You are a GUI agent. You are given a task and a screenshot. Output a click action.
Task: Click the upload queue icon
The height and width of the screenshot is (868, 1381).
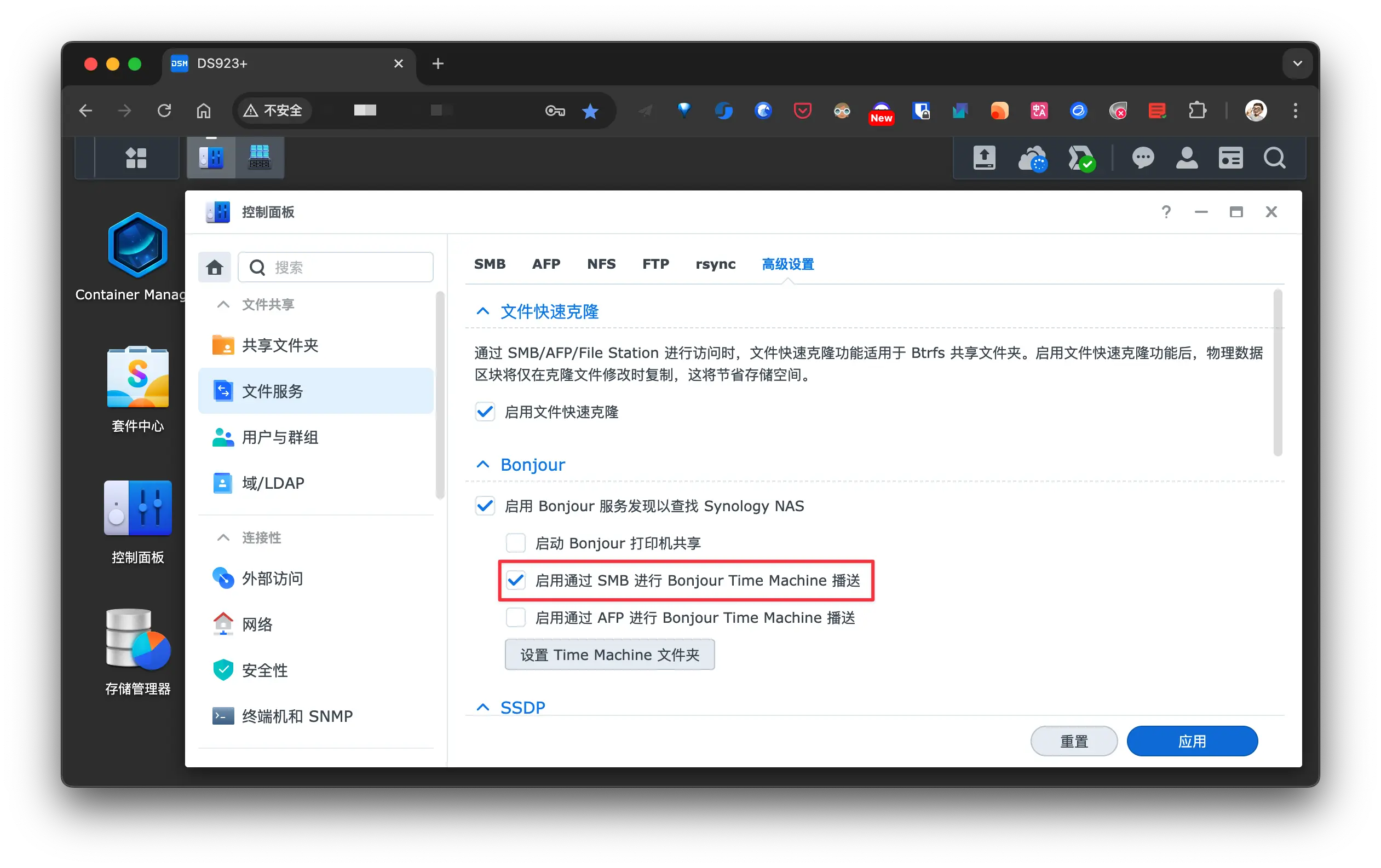984,158
